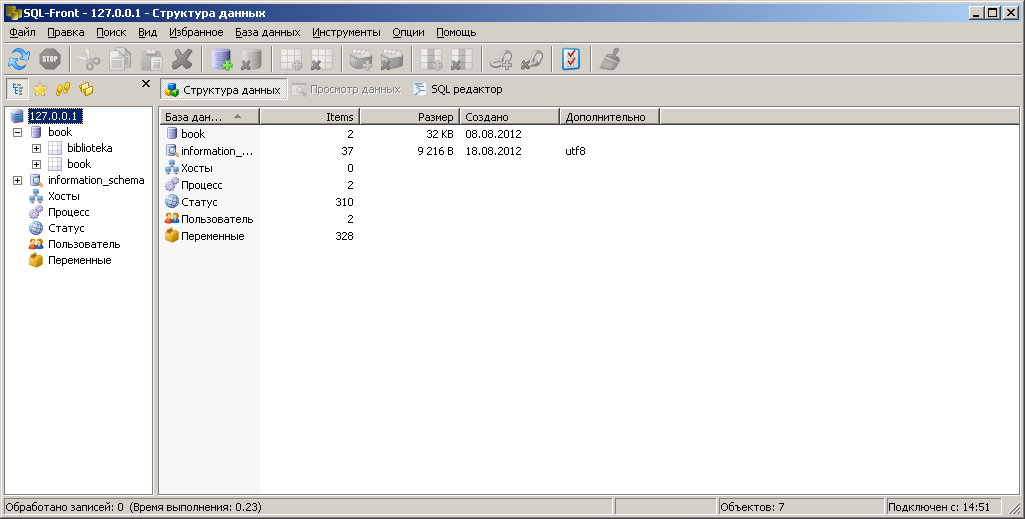Sort by the Items column header

point(310,117)
